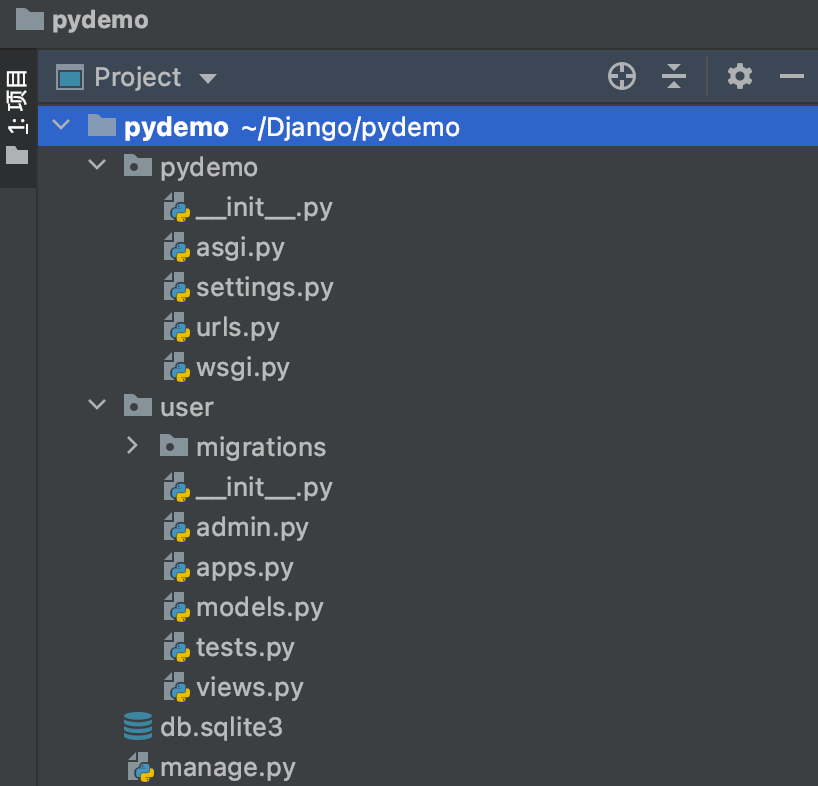Click the db.sqlite3 database icon
This screenshot has height=786, width=818.
click(138, 727)
